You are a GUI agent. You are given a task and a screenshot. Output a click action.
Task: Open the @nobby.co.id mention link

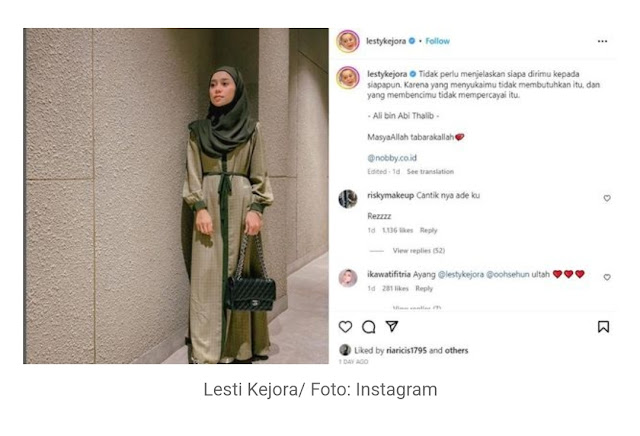pos(392,158)
